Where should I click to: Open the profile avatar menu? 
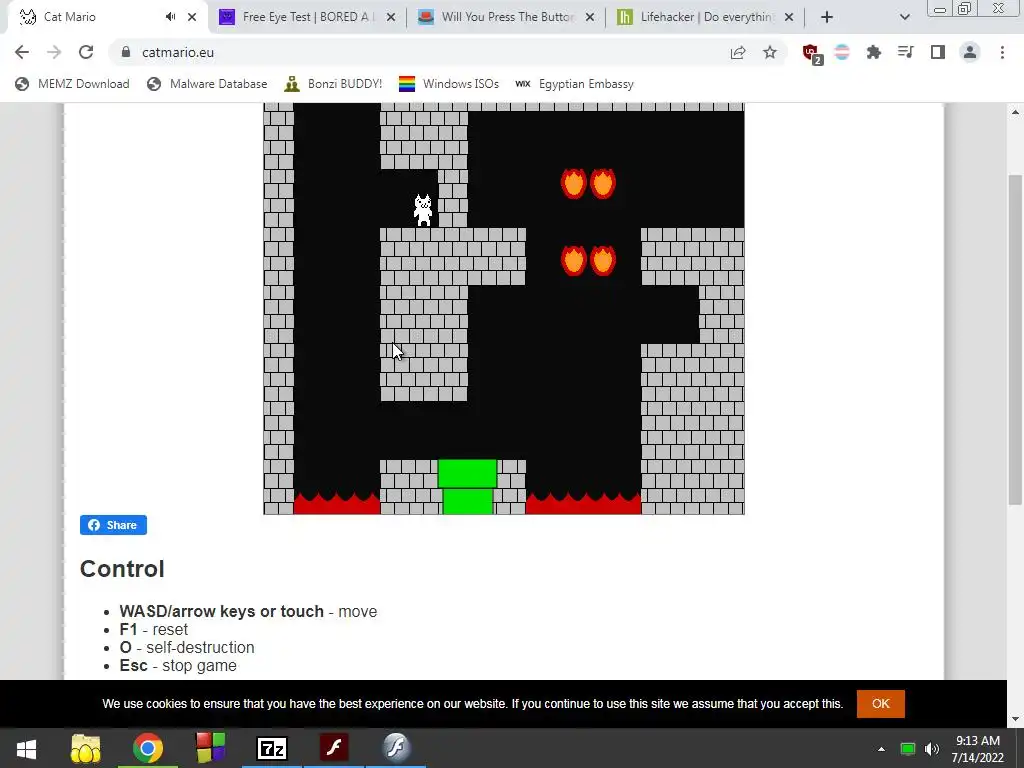[970, 52]
